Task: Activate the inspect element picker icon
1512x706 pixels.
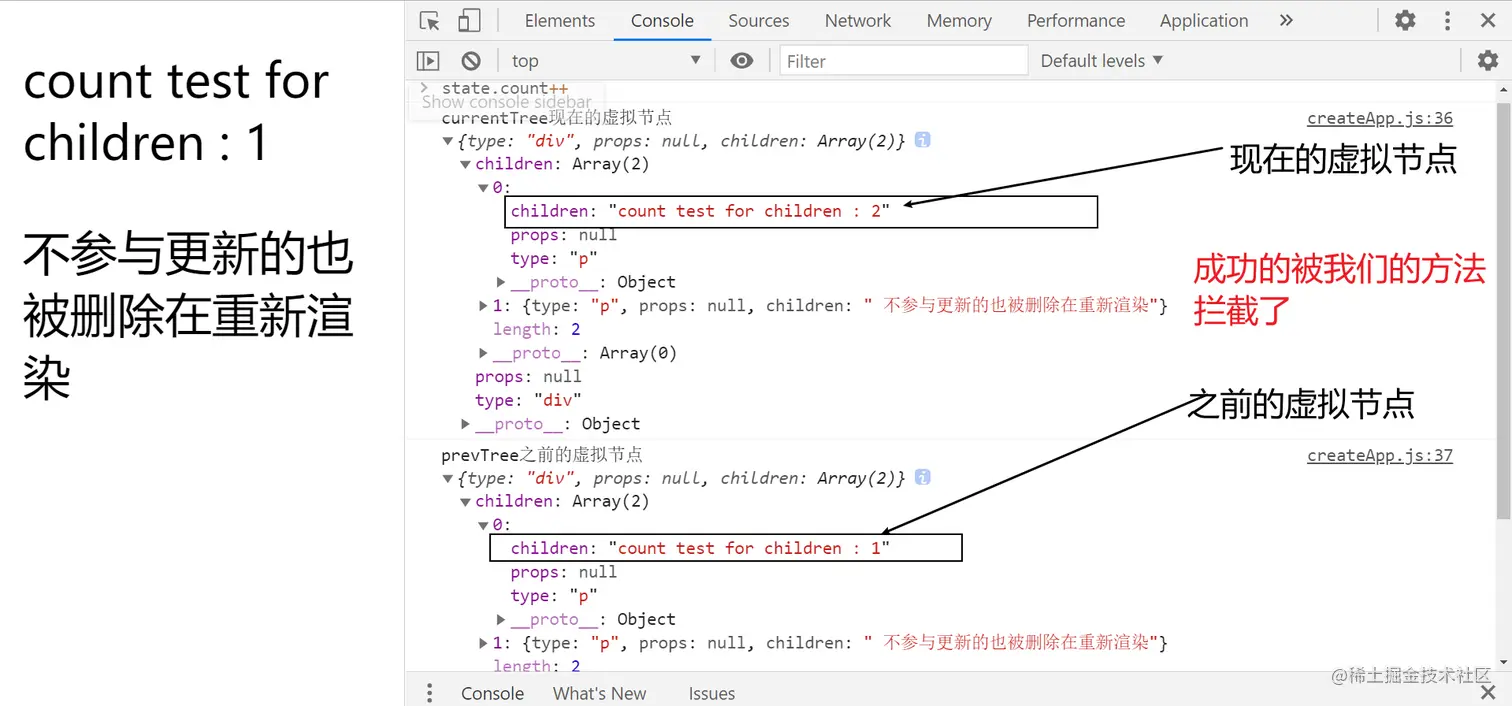Action: 430,21
